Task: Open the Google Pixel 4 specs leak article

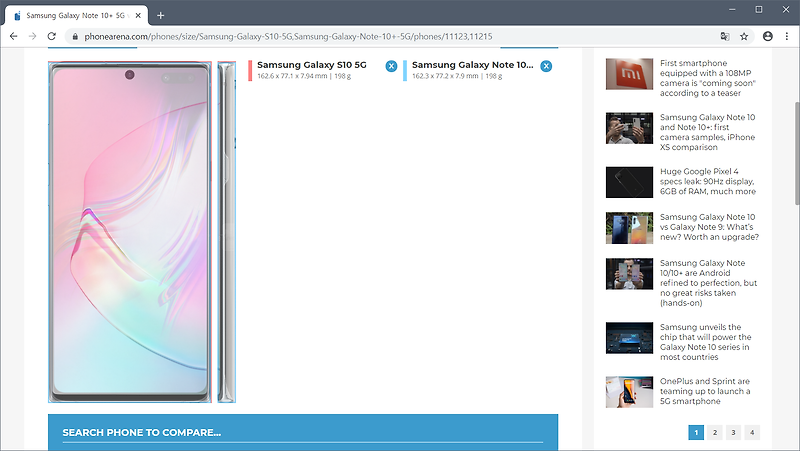Action: click(x=708, y=181)
